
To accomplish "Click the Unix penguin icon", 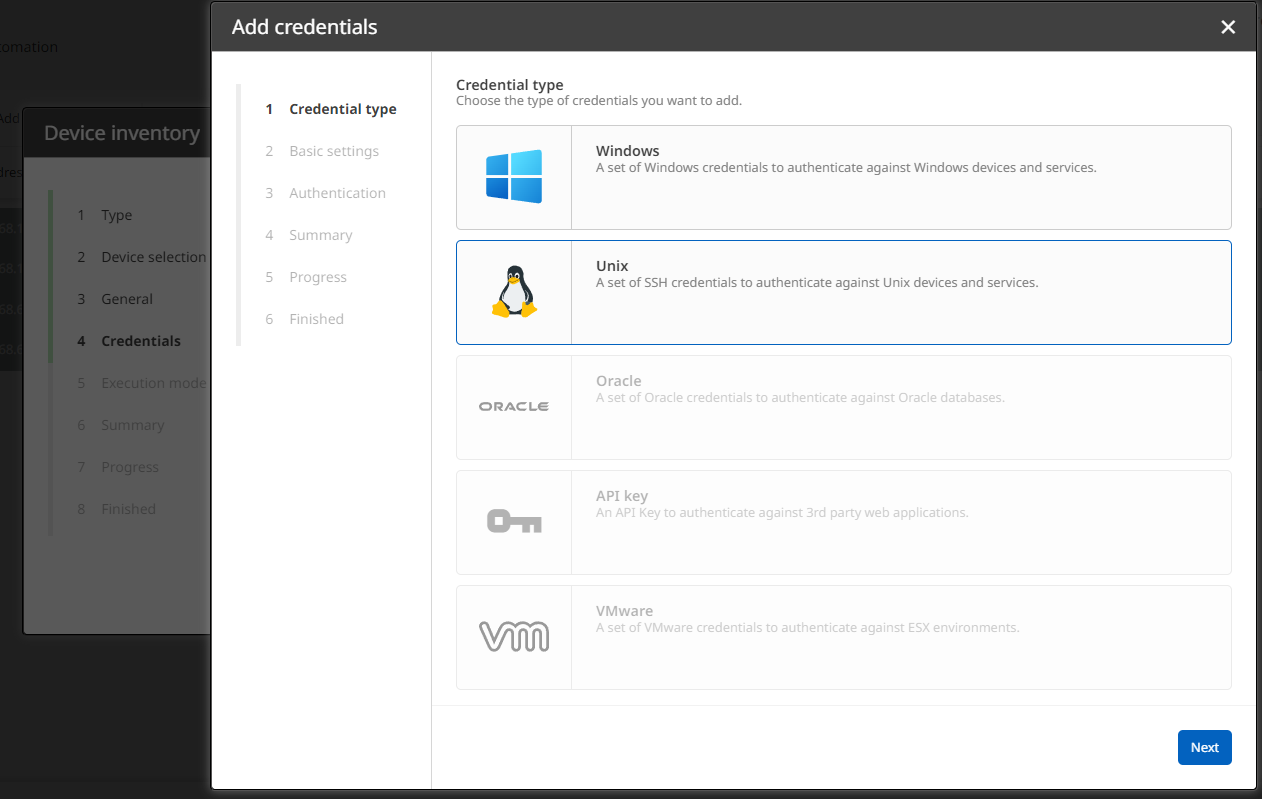I will tap(514, 290).
